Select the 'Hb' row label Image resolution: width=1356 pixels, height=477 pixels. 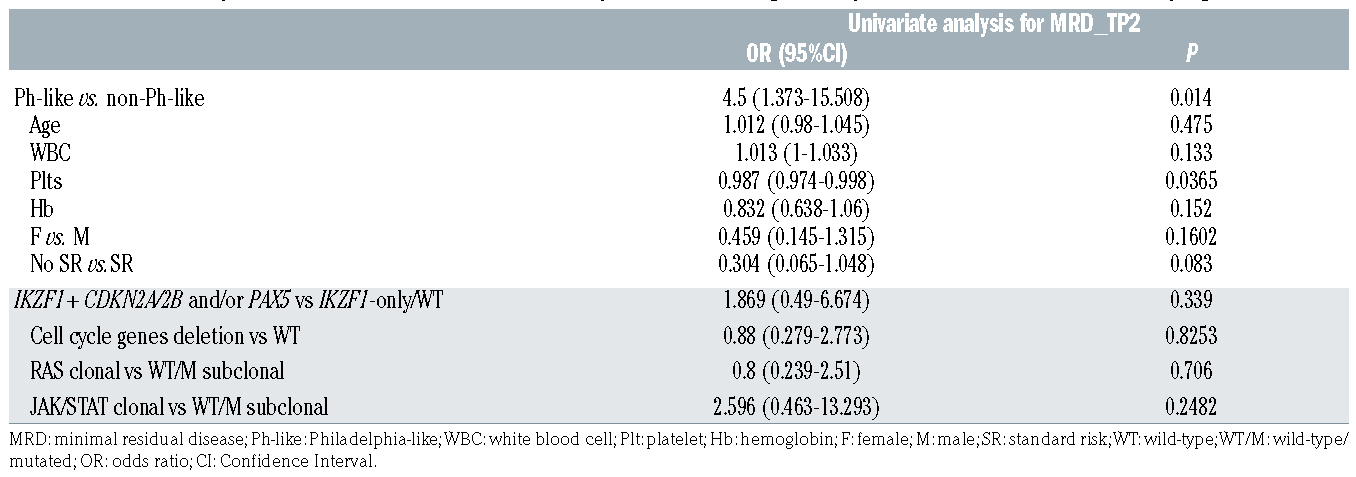pos(41,209)
